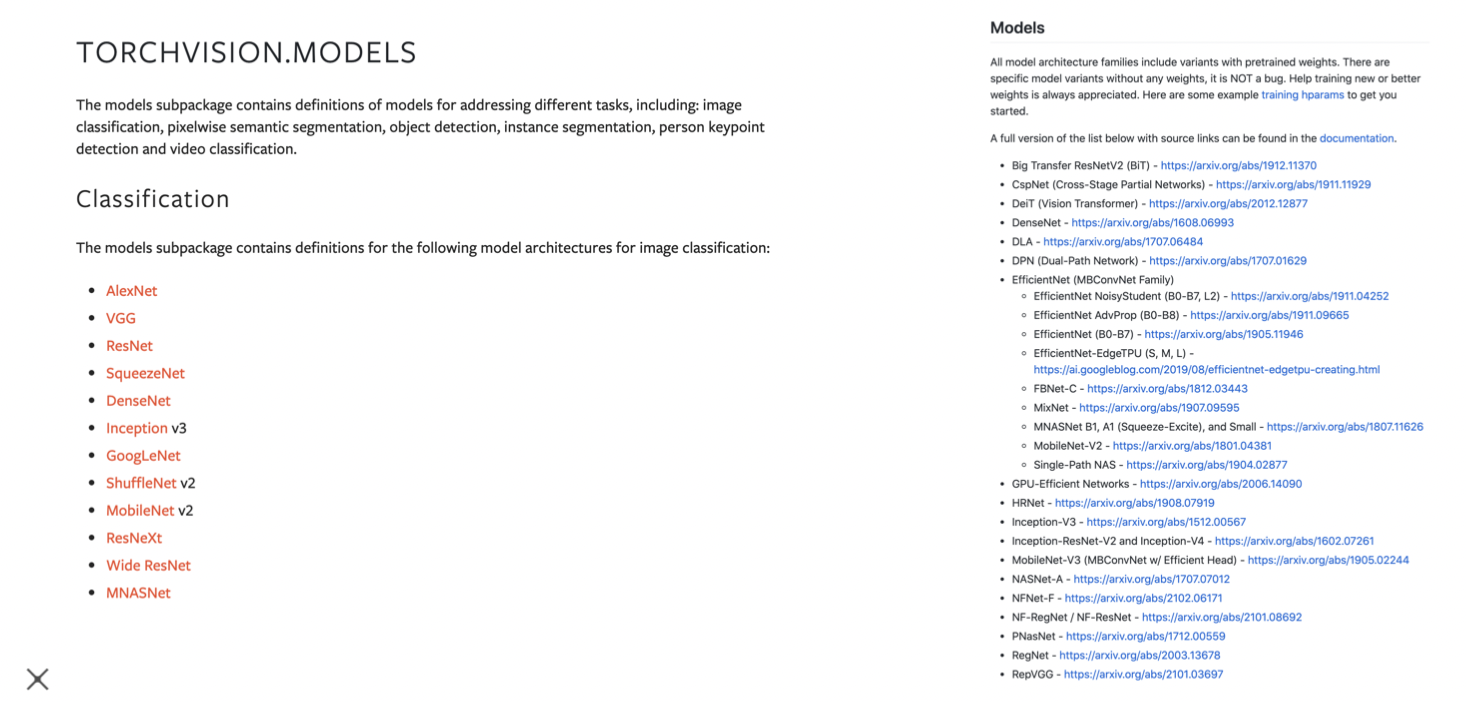
Task: Close the viewer with the X icon
Action: (x=38, y=680)
